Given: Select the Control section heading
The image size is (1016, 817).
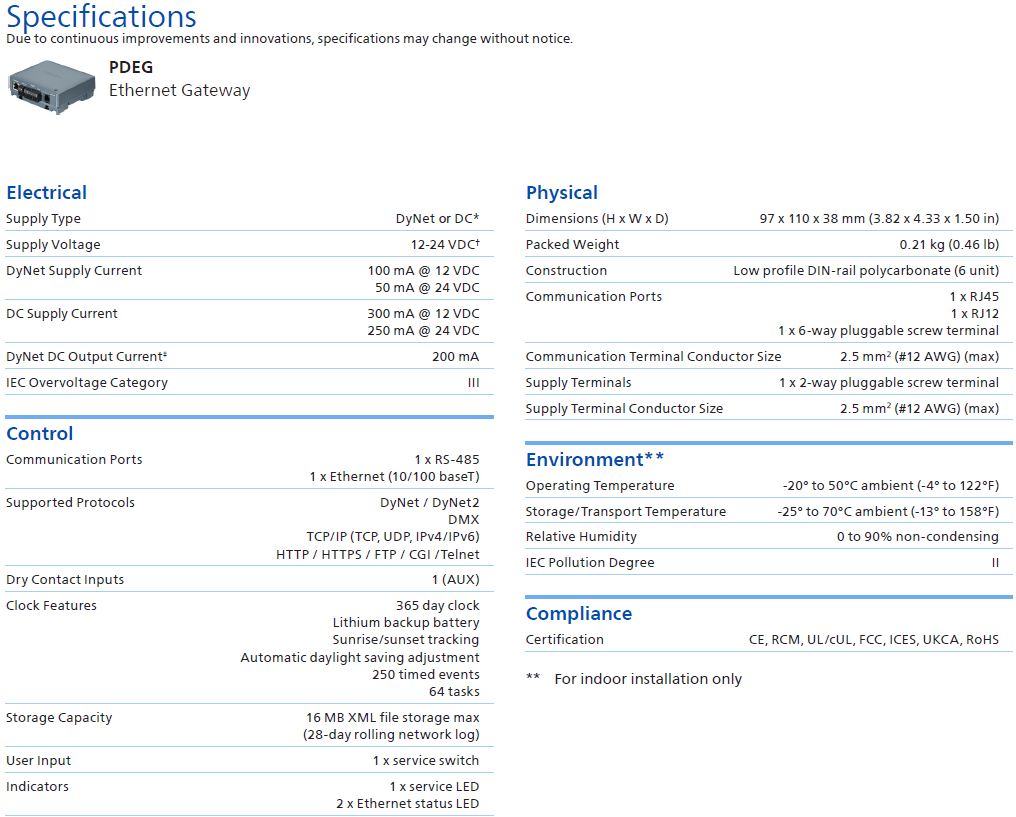Looking at the screenshot, I should (40, 434).
